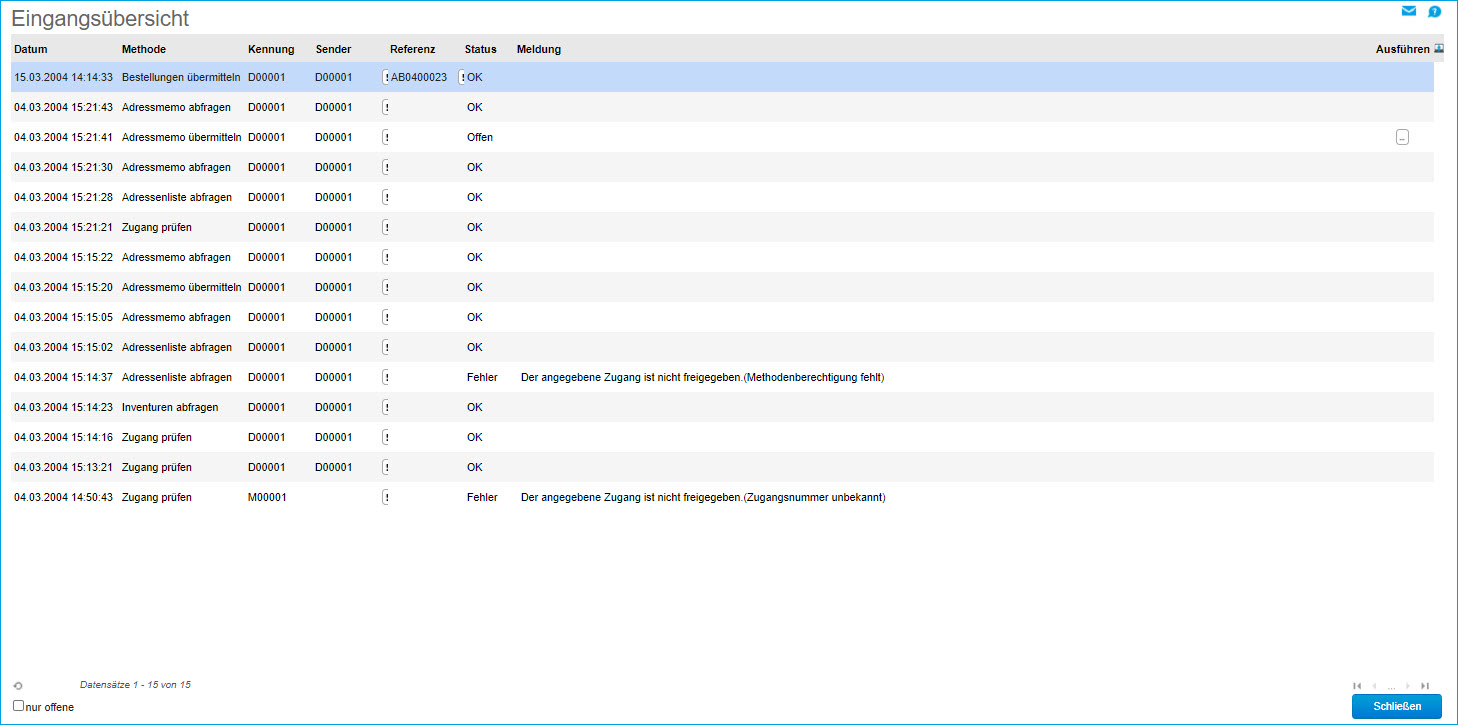Go to the last page of records
This screenshot has height=725, width=1458.
click(x=1425, y=686)
